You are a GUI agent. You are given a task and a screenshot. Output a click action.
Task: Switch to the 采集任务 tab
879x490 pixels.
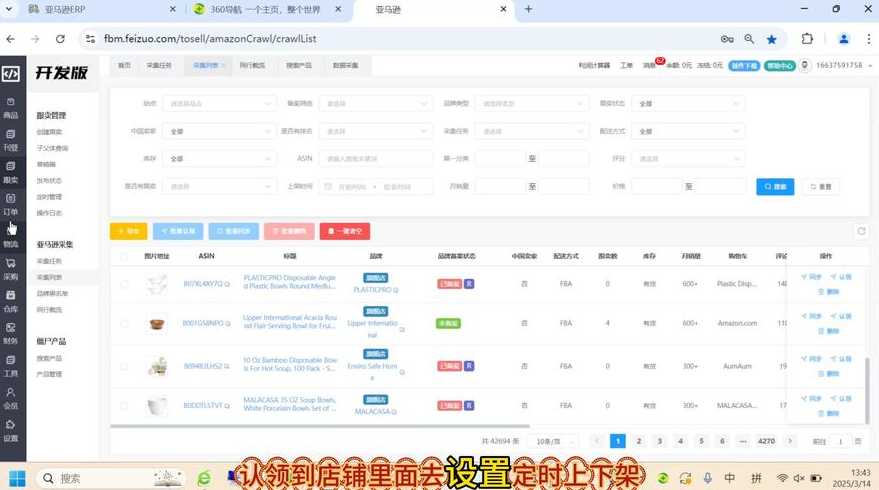point(159,66)
